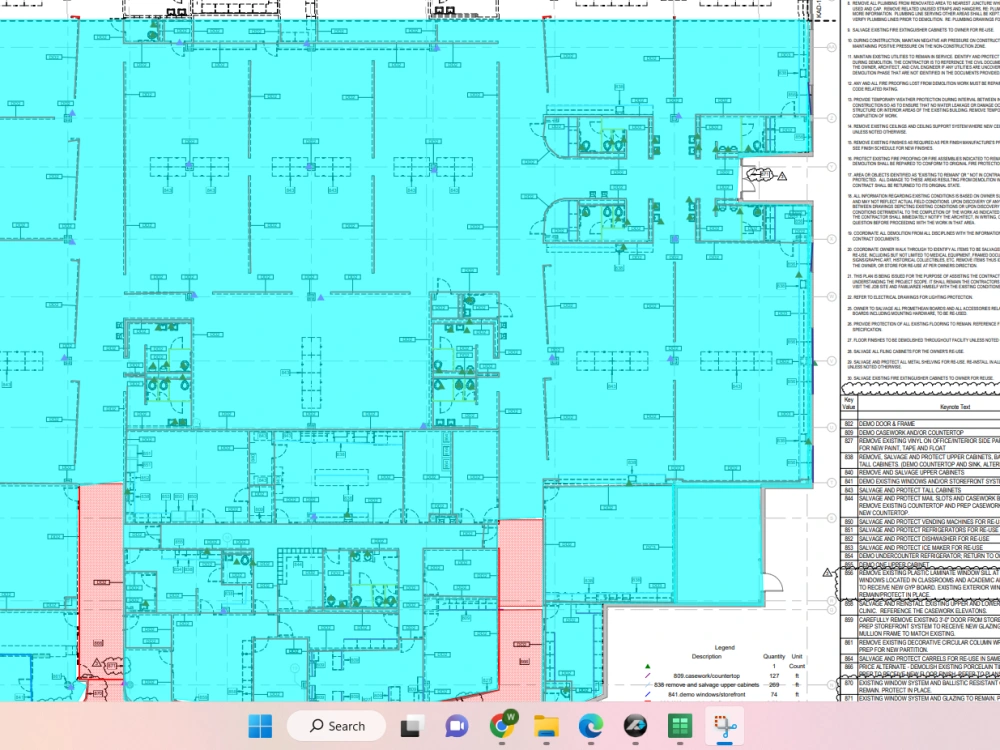
Task: Select keynote 864 'SALVAGE AND PROTECT CARRELS' row
Action: coord(920,658)
